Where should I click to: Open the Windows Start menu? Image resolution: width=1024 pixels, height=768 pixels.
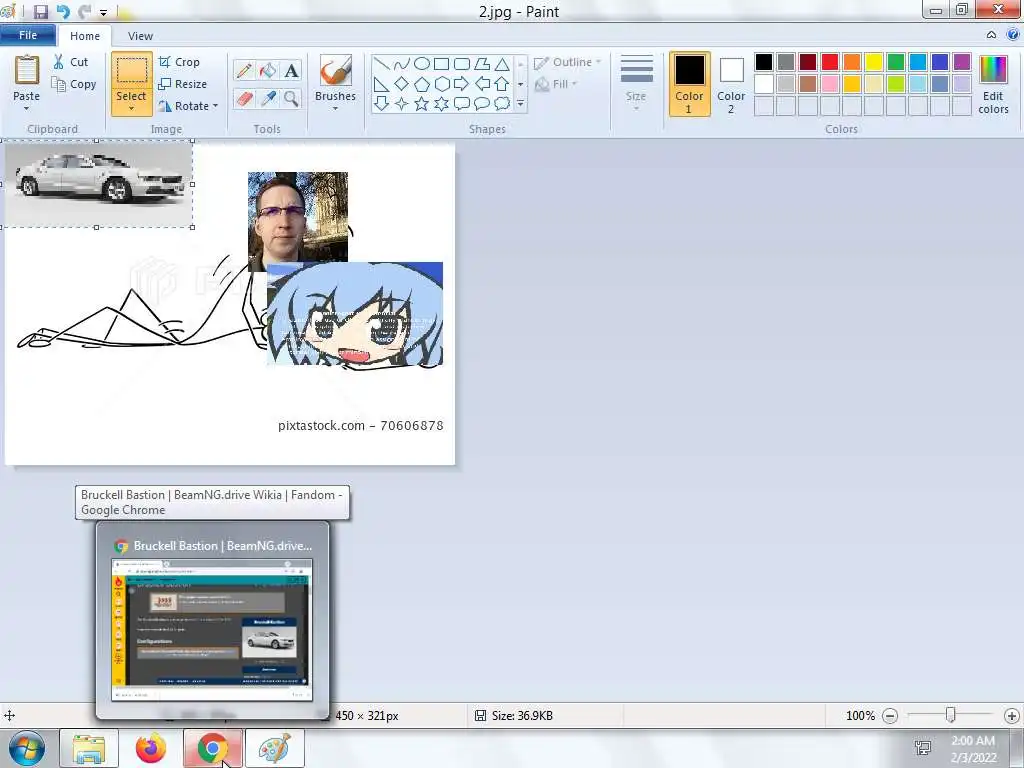27,748
